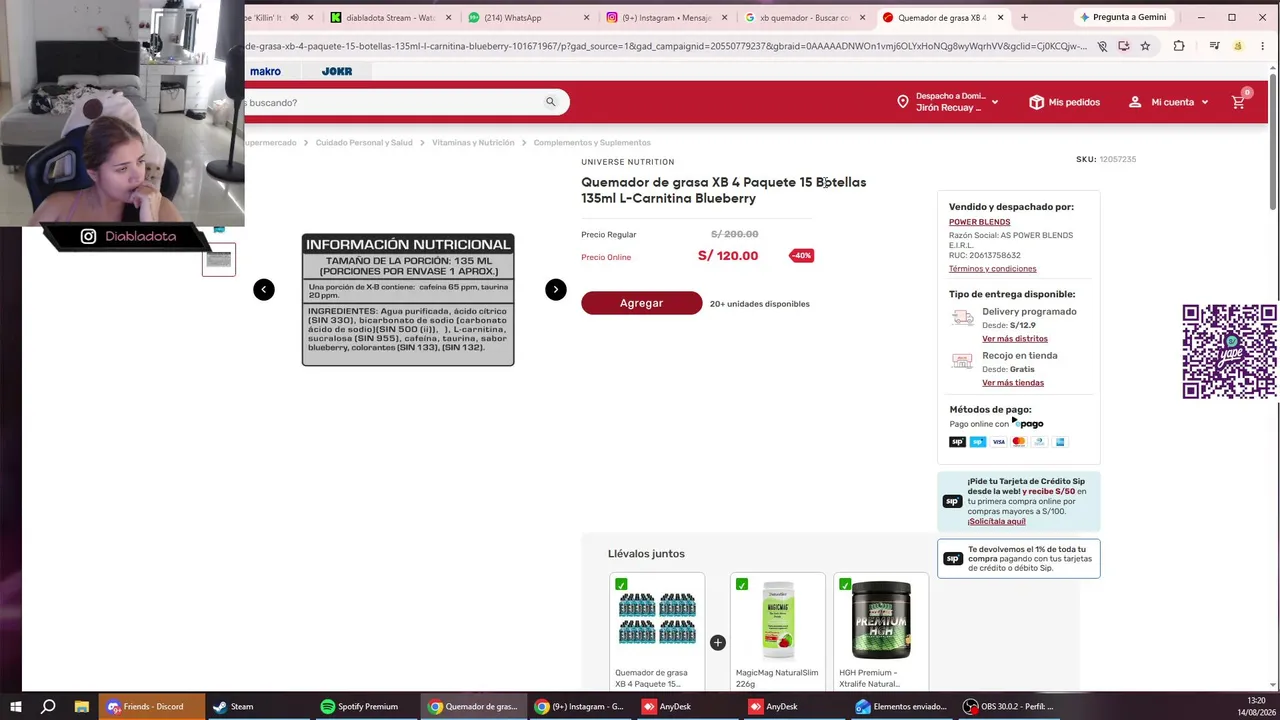
Task: Open Mis pedidos link
Action: pos(1074,102)
